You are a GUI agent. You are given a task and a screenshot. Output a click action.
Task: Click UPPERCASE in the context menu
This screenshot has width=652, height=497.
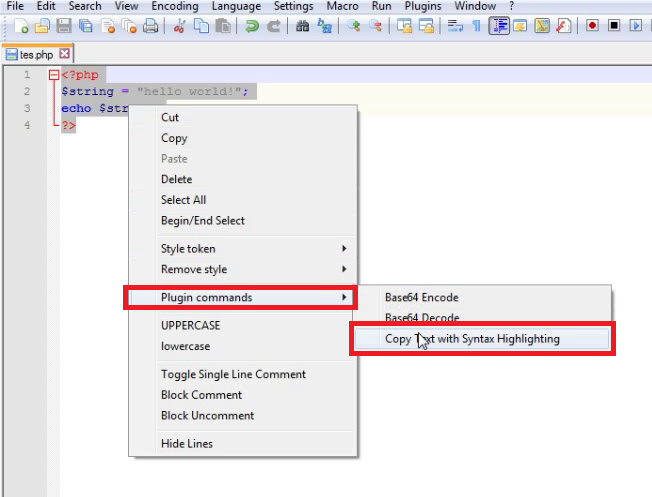click(190, 325)
